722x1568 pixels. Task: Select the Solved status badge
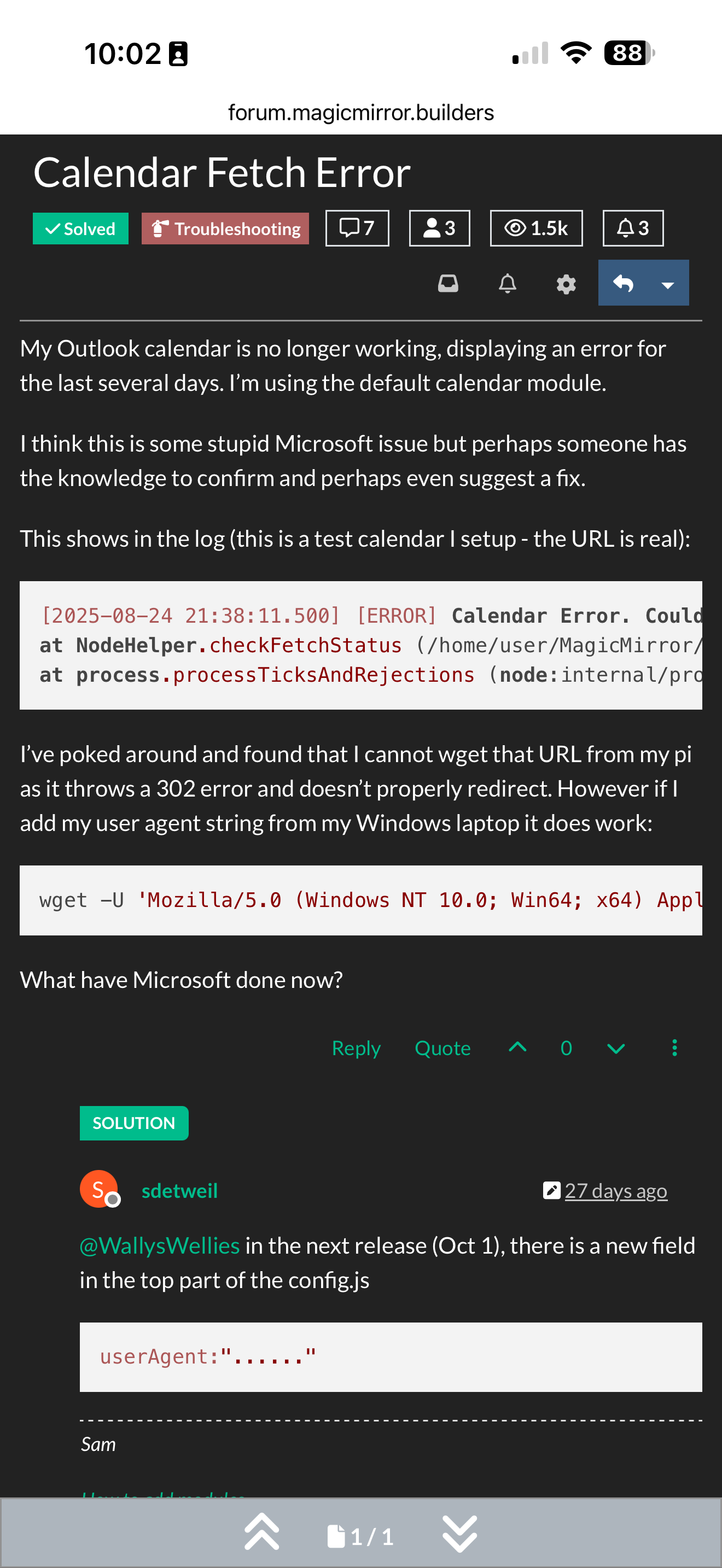pos(80,229)
